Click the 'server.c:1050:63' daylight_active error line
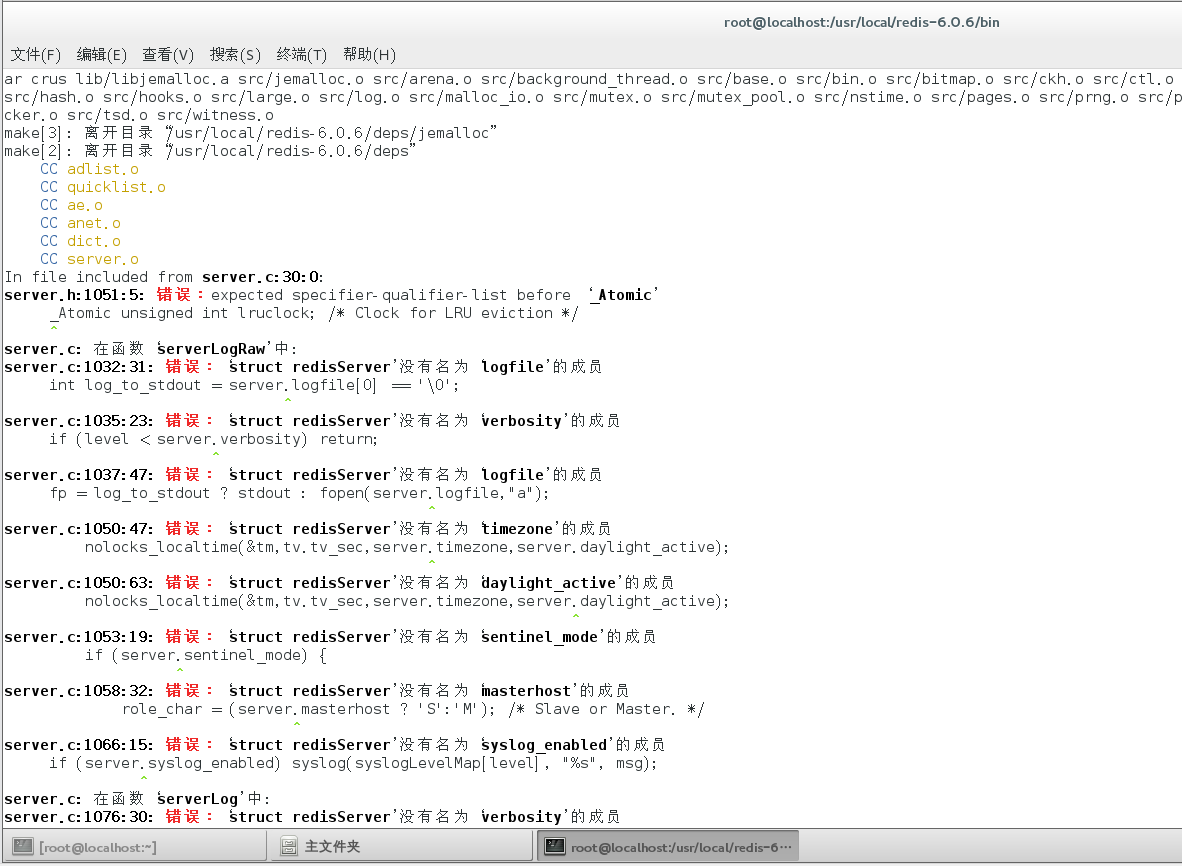 click(x=339, y=583)
